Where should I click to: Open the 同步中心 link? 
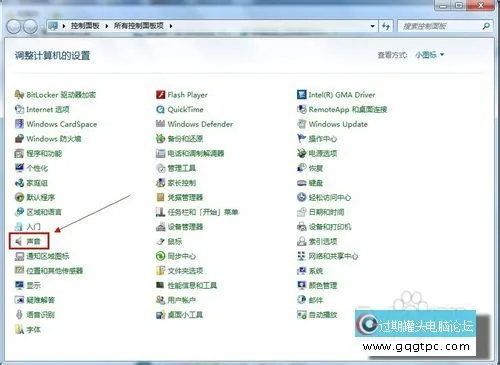tap(182, 256)
